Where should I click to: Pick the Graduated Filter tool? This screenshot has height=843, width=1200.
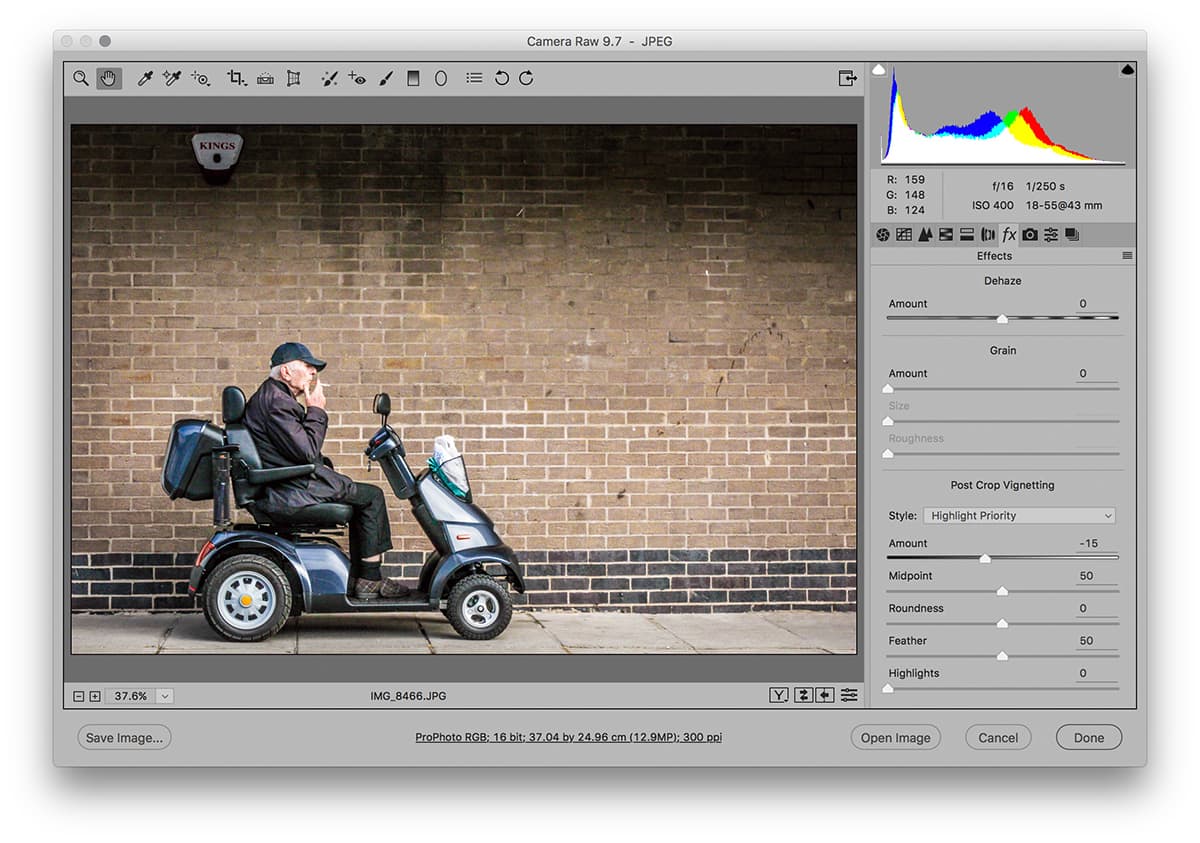(413, 78)
